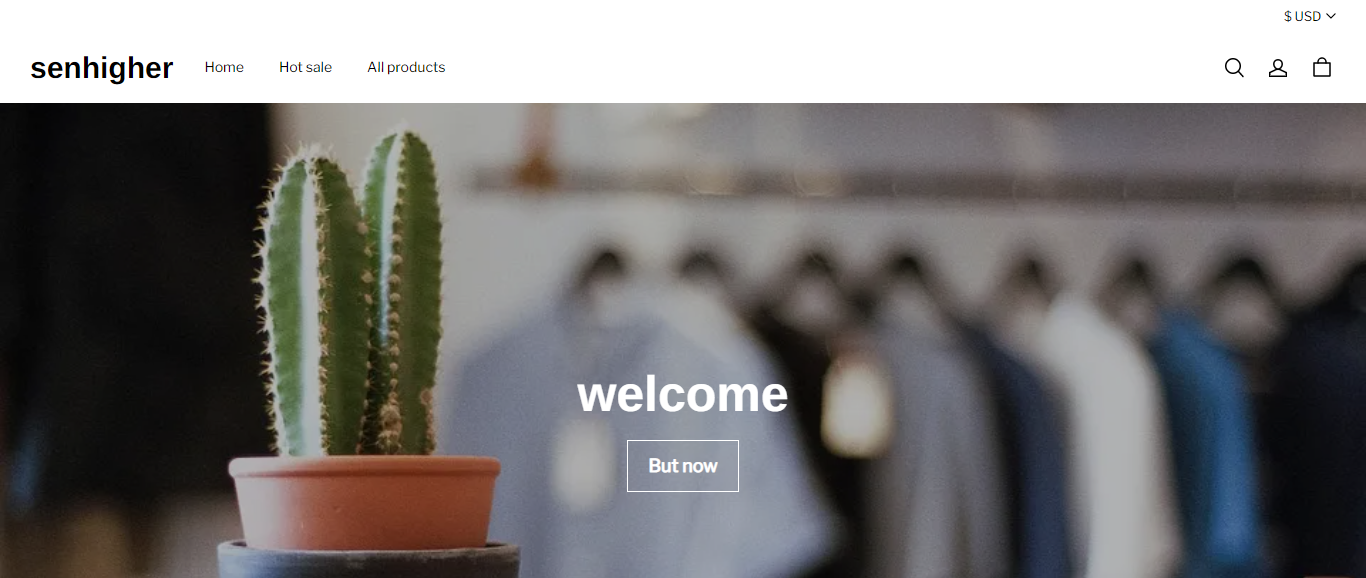Open the shopping bag cart icon

[x=1322, y=67]
